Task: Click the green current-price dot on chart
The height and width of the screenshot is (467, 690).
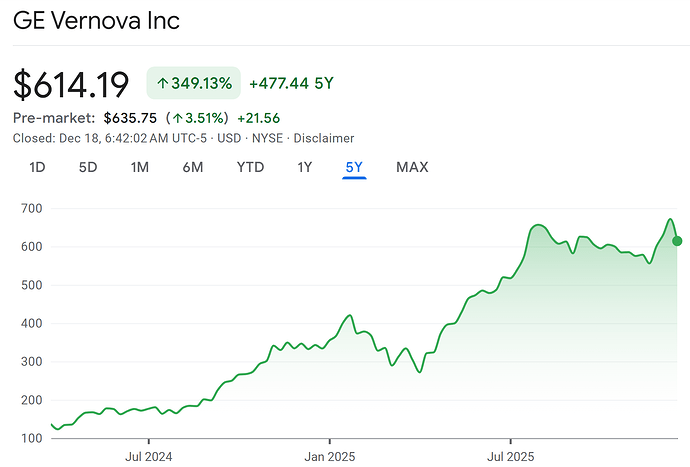Action: tap(677, 241)
